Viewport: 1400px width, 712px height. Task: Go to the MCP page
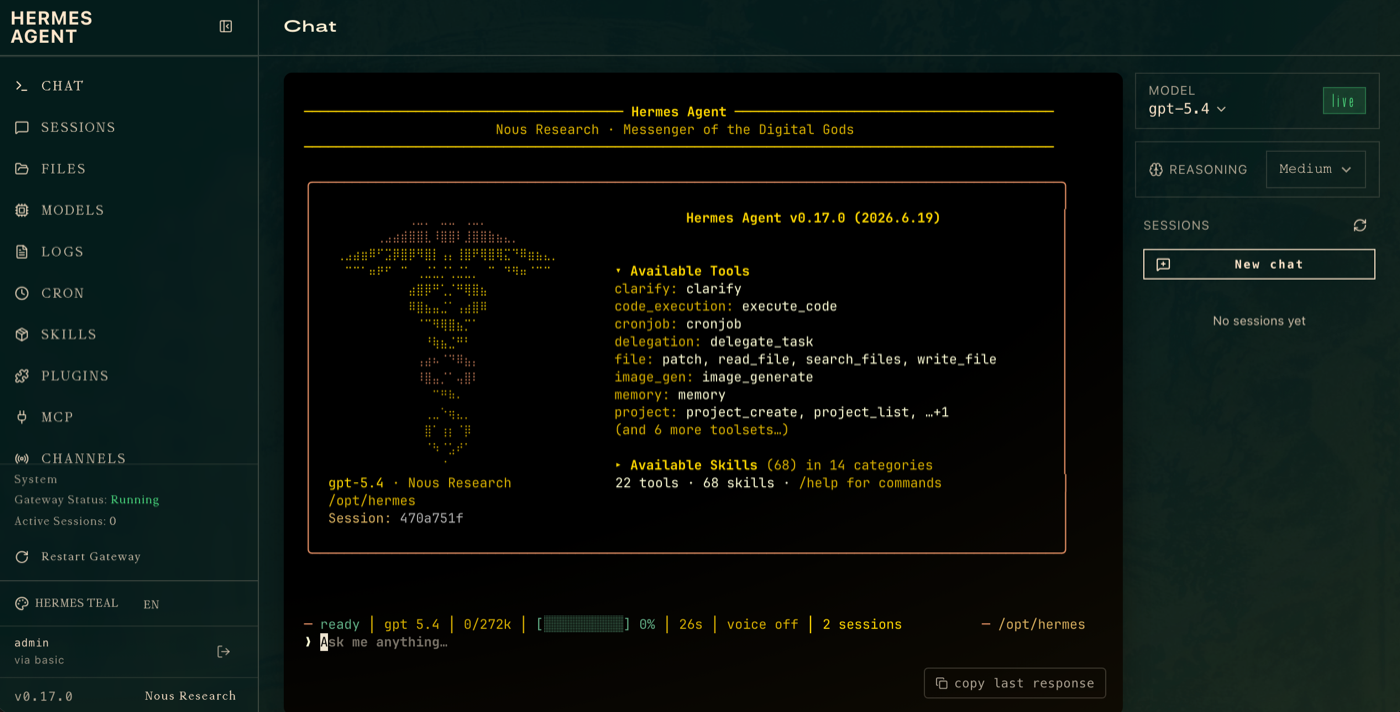(x=129, y=418)
